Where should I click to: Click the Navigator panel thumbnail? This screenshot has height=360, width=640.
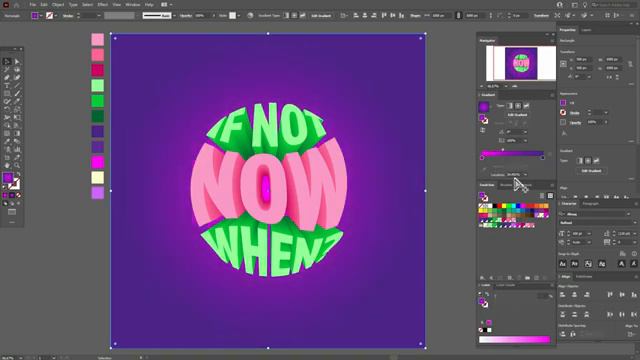tap(521, 63)
